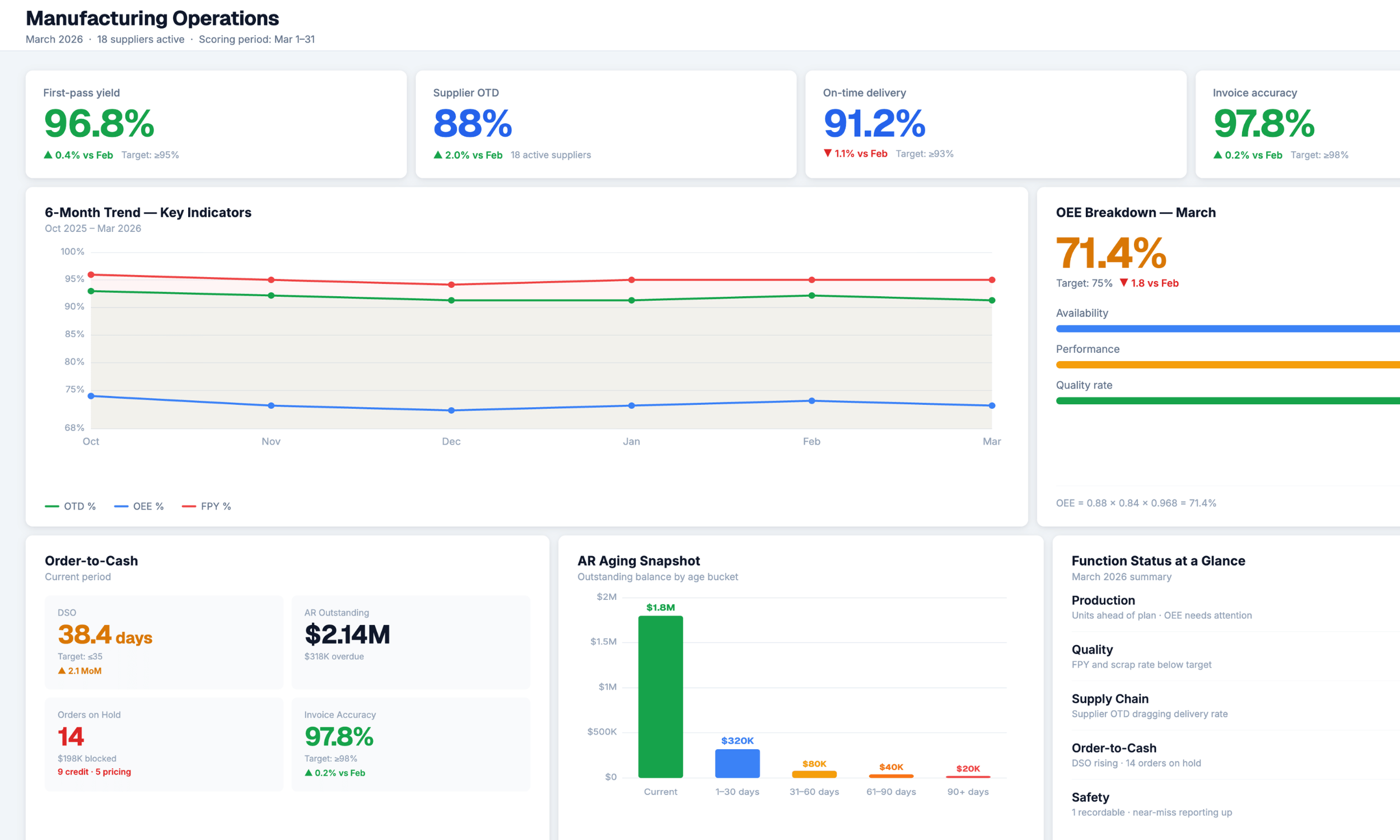Click the red down-arrow under On-time delivery
The height and width of the screenshot is (840, 1400).
[827, 153]
